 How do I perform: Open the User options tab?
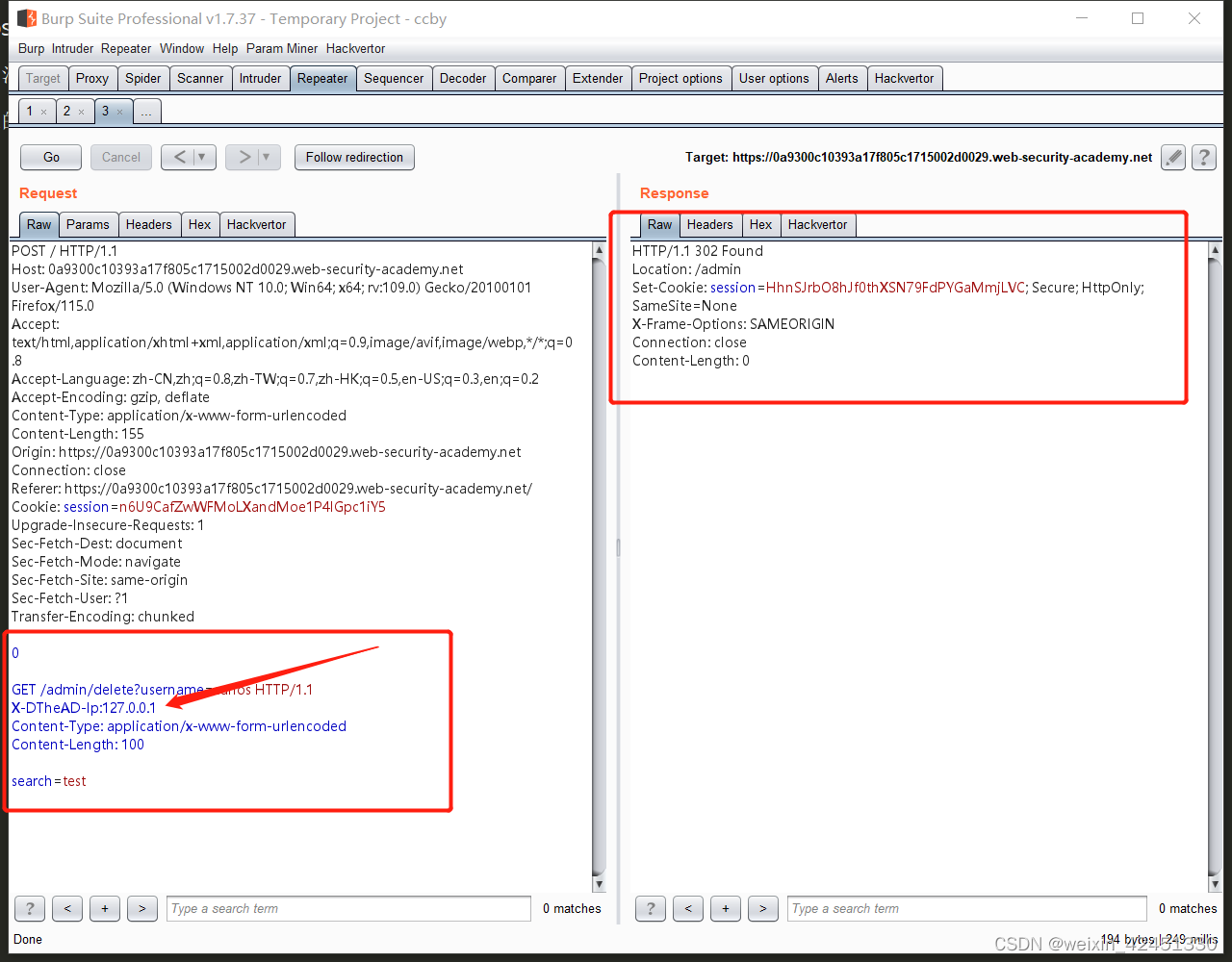[x=774, y=79]
